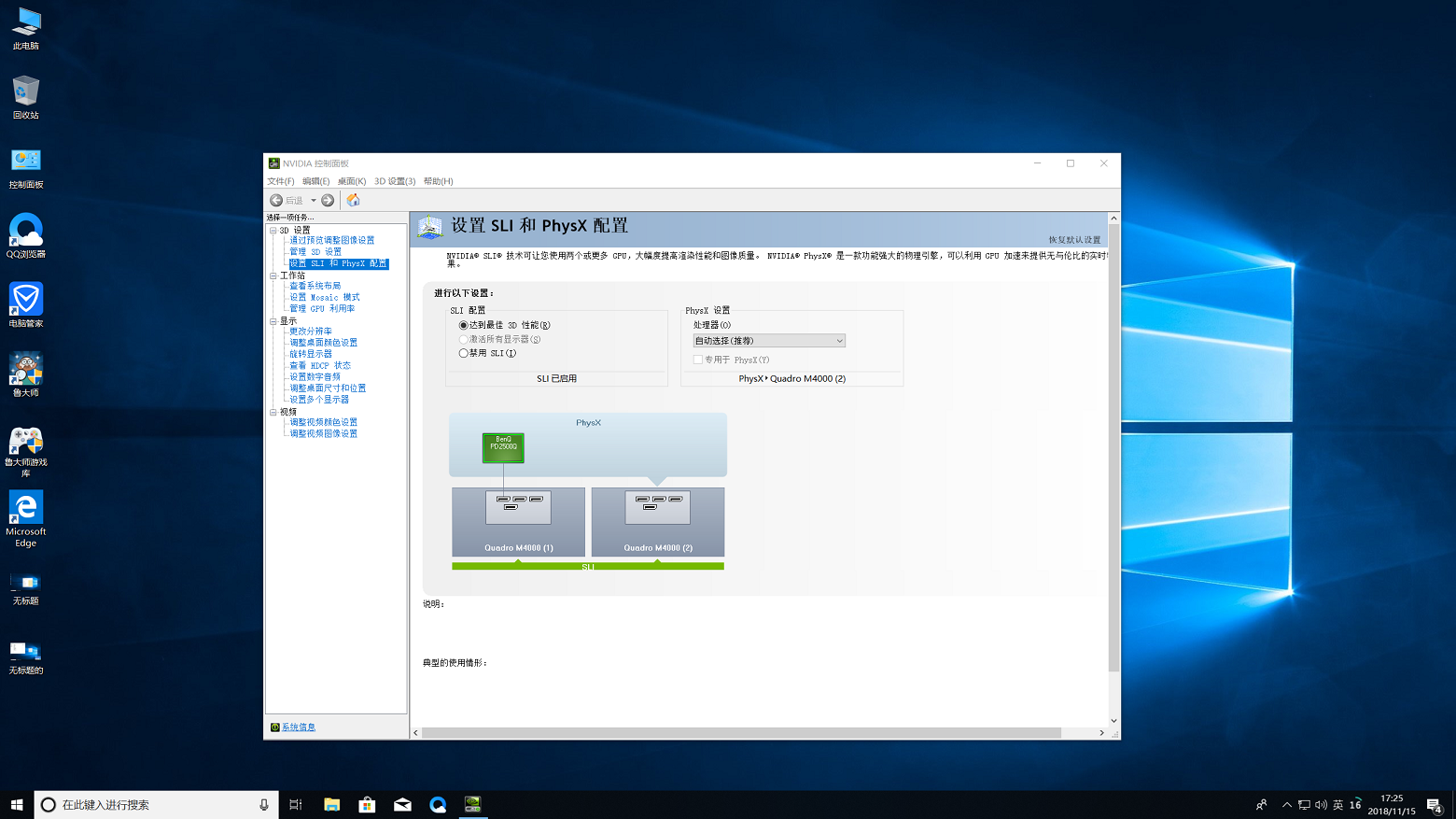
Task: Open 设置 Mosaic 模式 in tree
Action: pyautogui.click(x=324, y=297)
